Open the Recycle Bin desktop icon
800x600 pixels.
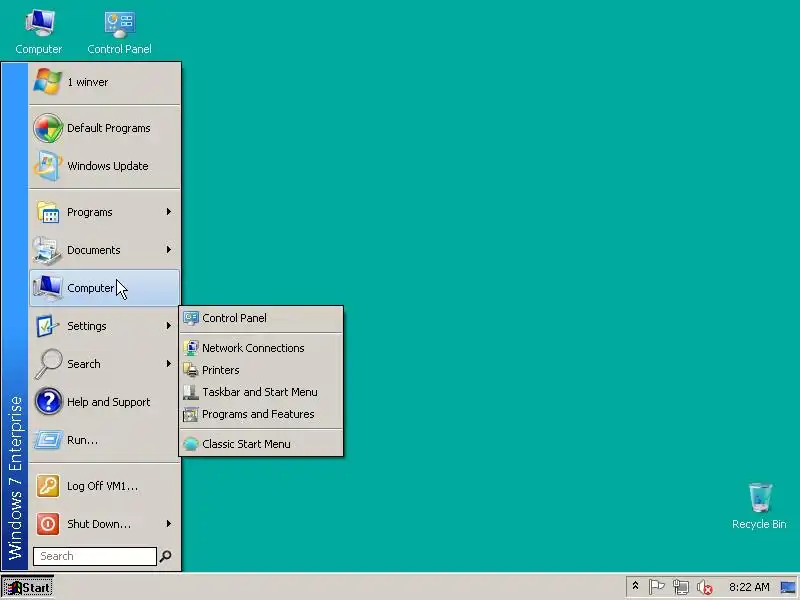tap(759, 506)
